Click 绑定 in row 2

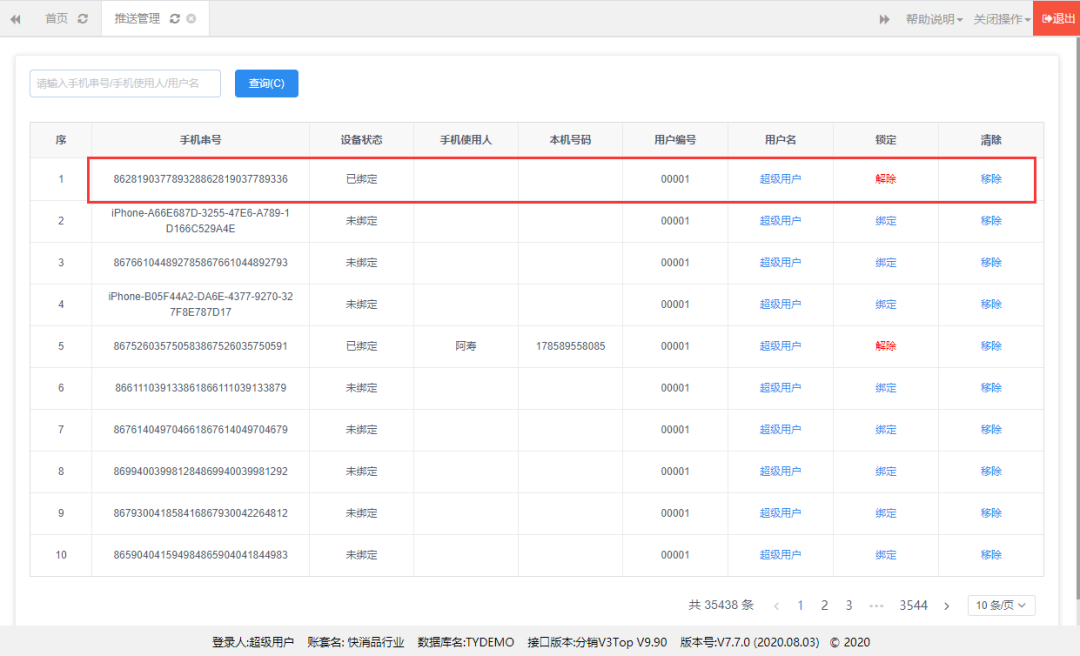click(886, 221)
